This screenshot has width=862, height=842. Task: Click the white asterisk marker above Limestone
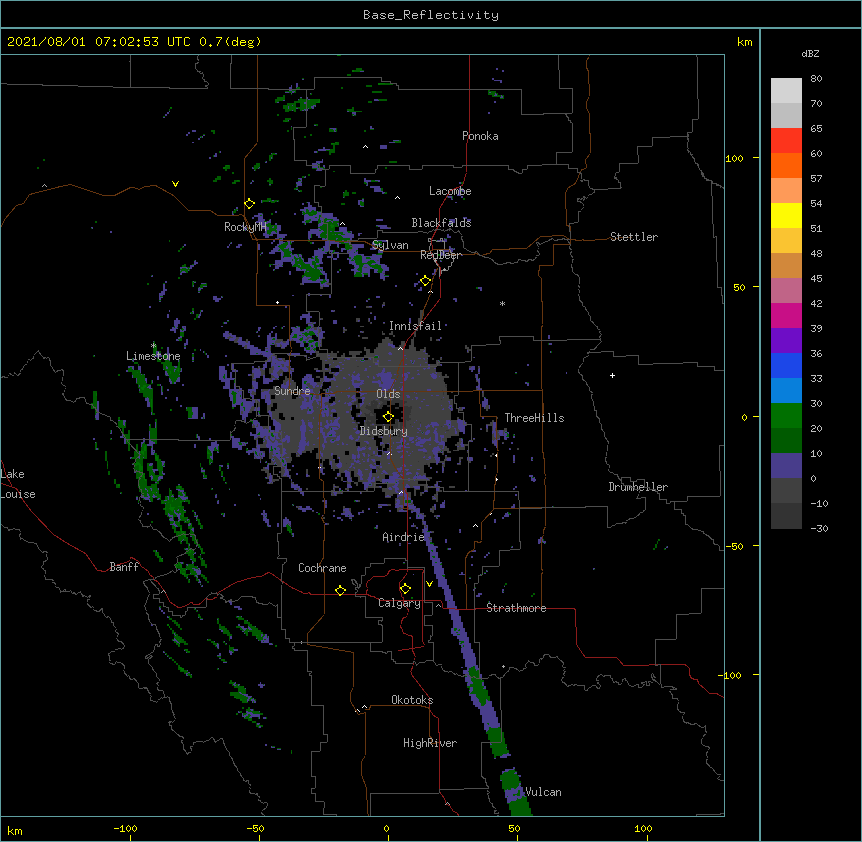click(154, 346)
